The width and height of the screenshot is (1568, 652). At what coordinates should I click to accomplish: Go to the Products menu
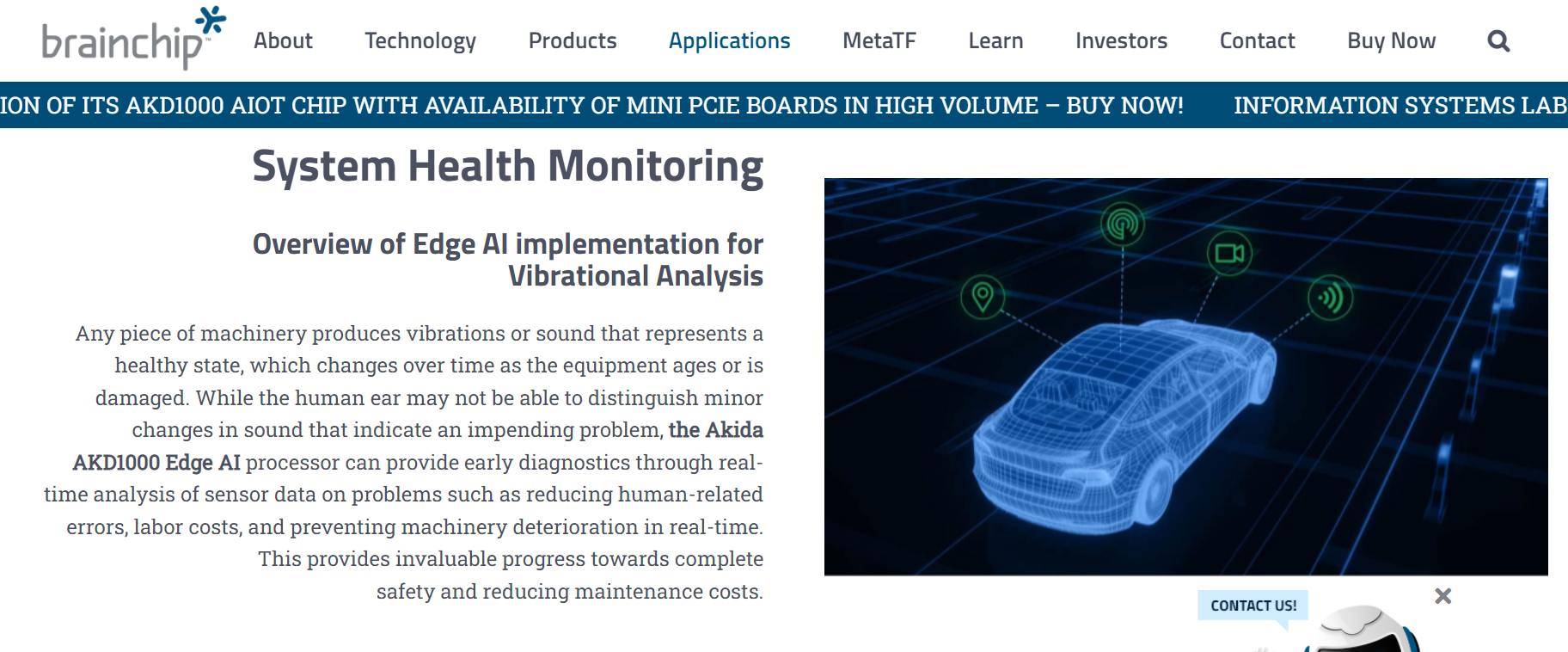tap(573, 41)
